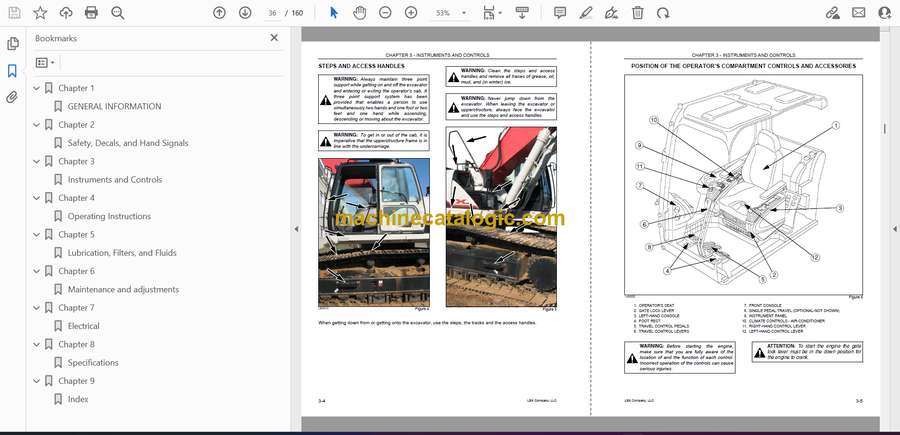The image size is (900, 435).
Task: Open GENERAL INFORMATION bookmark
Action: [x=114, y=106]
